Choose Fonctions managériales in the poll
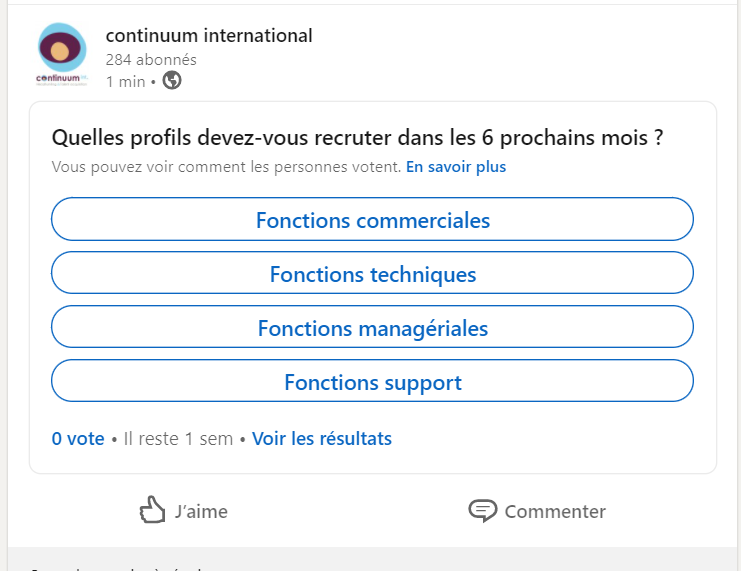Viewport: 741px width, 571px height. (x=372, y=328)
